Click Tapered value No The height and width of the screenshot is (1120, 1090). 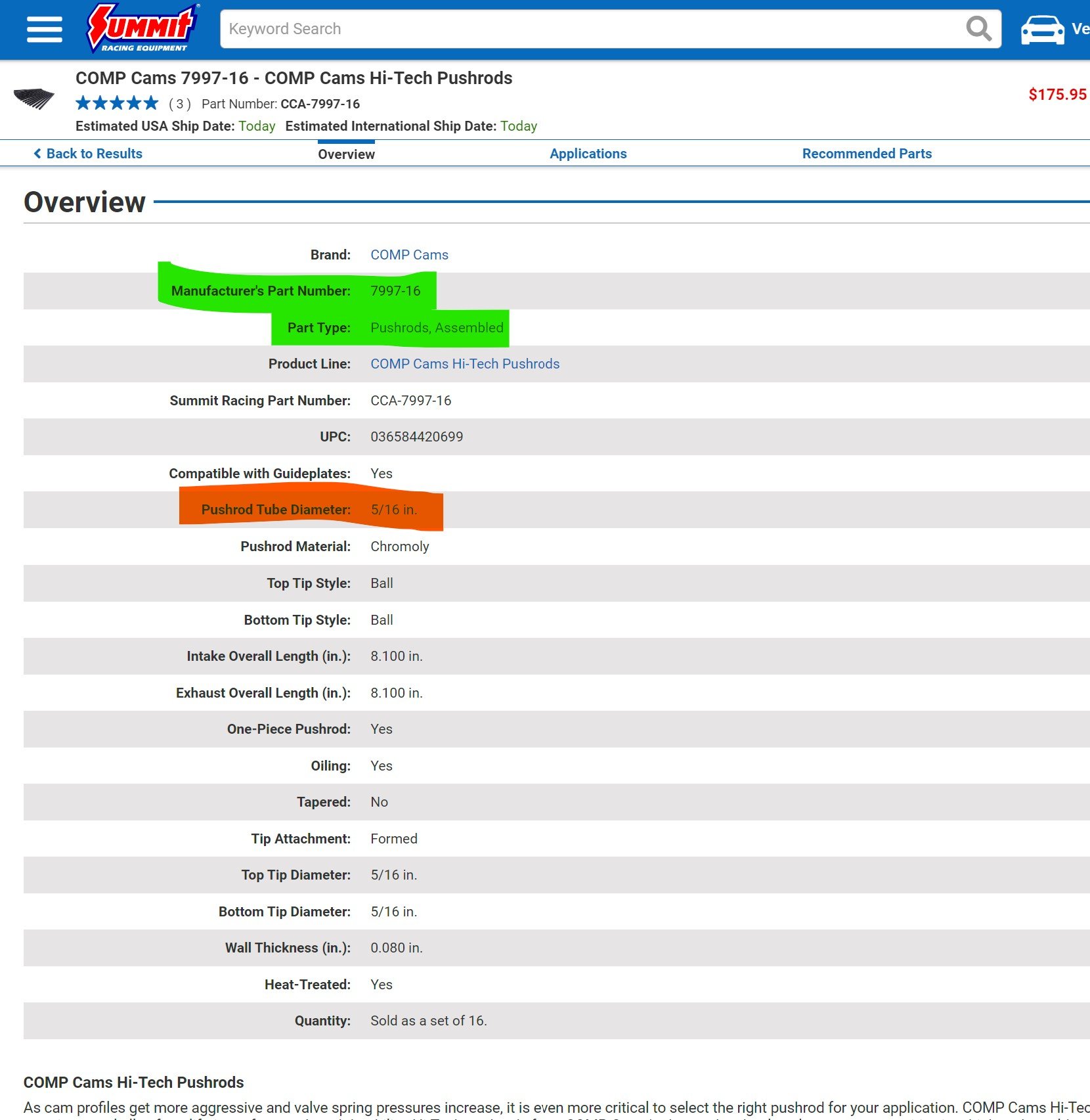coord(379,802)
